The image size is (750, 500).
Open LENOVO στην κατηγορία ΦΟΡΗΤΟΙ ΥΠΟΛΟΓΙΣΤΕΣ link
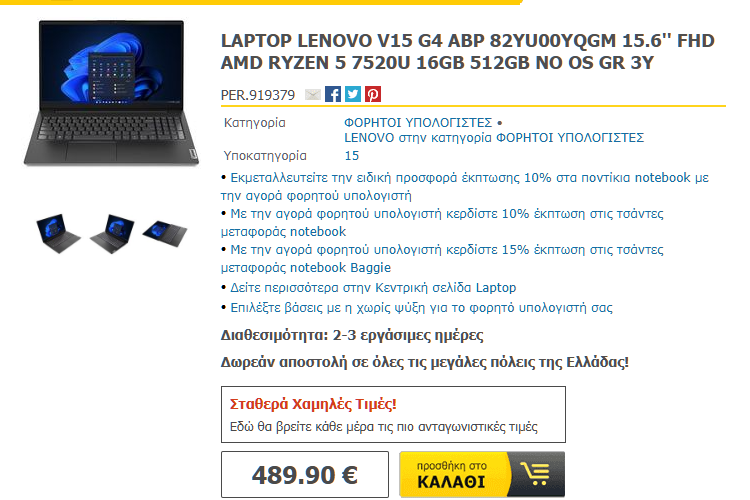[494, 138]
